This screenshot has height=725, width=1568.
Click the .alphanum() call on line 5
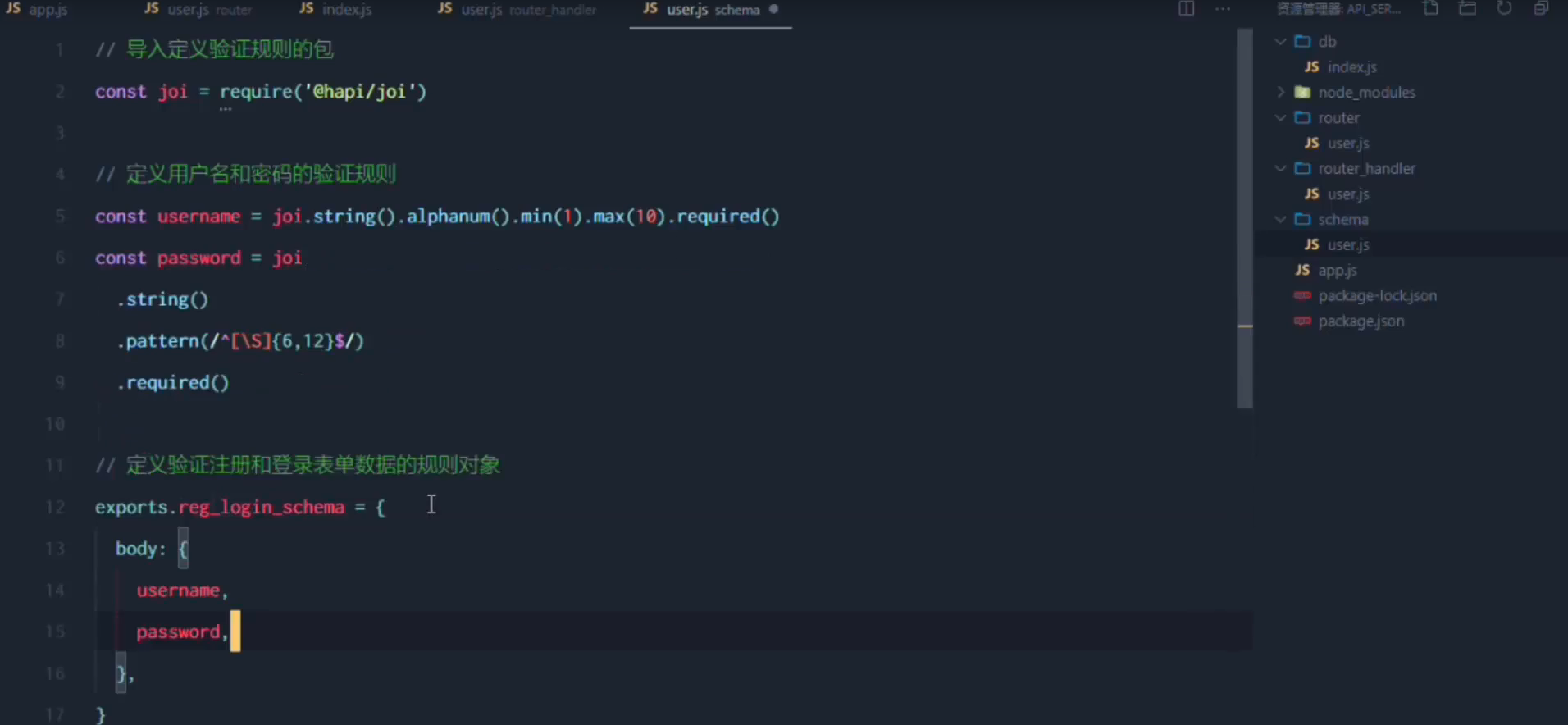(454, 217)
